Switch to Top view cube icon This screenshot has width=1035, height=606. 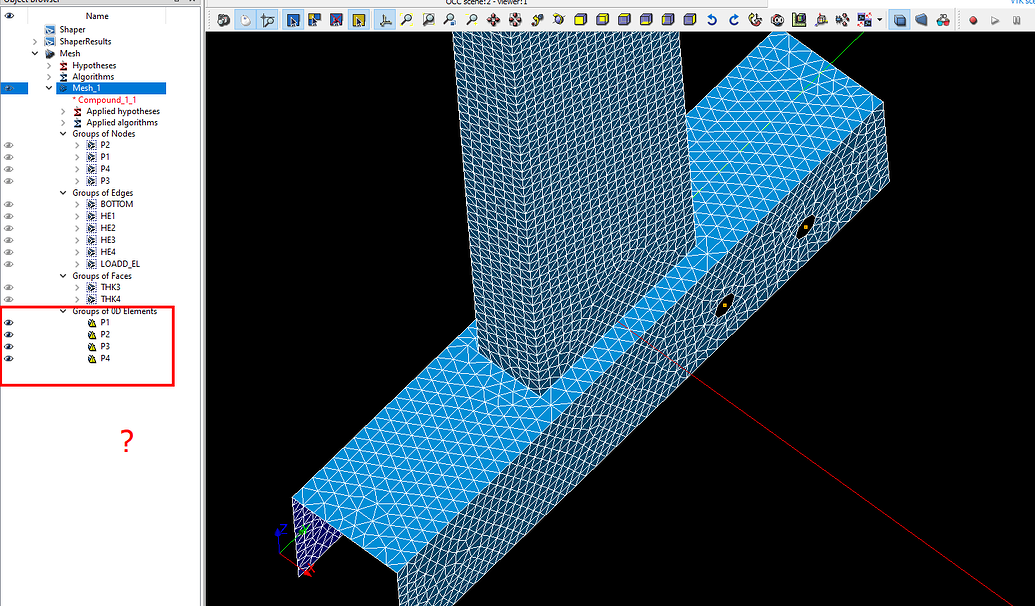624,20
